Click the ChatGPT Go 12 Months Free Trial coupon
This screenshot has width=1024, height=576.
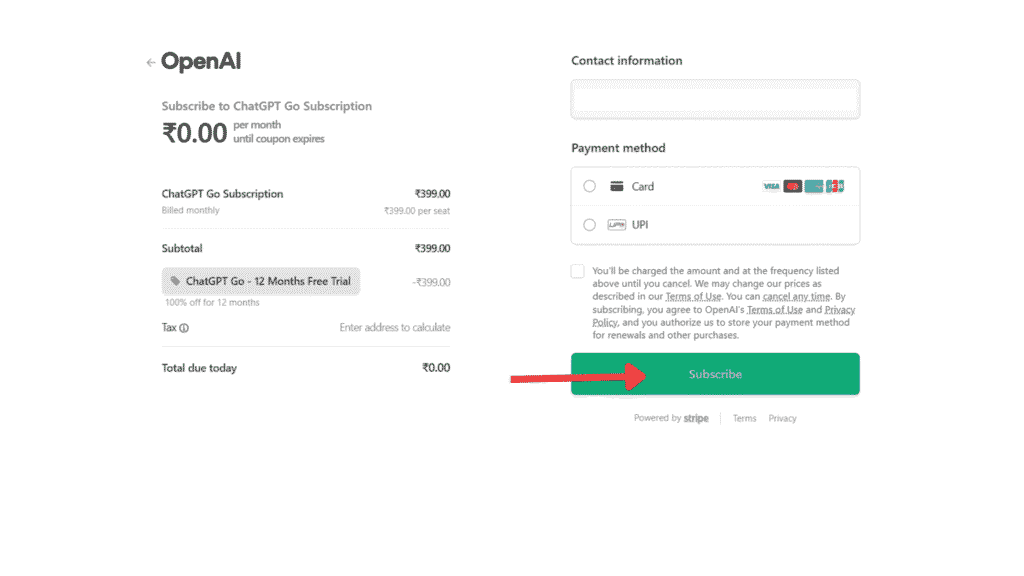[261, 282]
